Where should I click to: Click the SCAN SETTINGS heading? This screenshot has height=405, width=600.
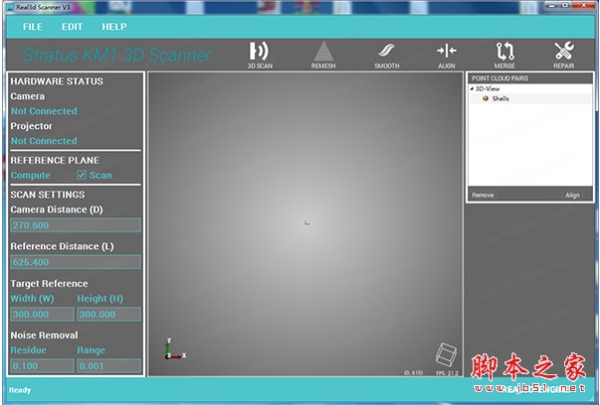pos(47,194)
